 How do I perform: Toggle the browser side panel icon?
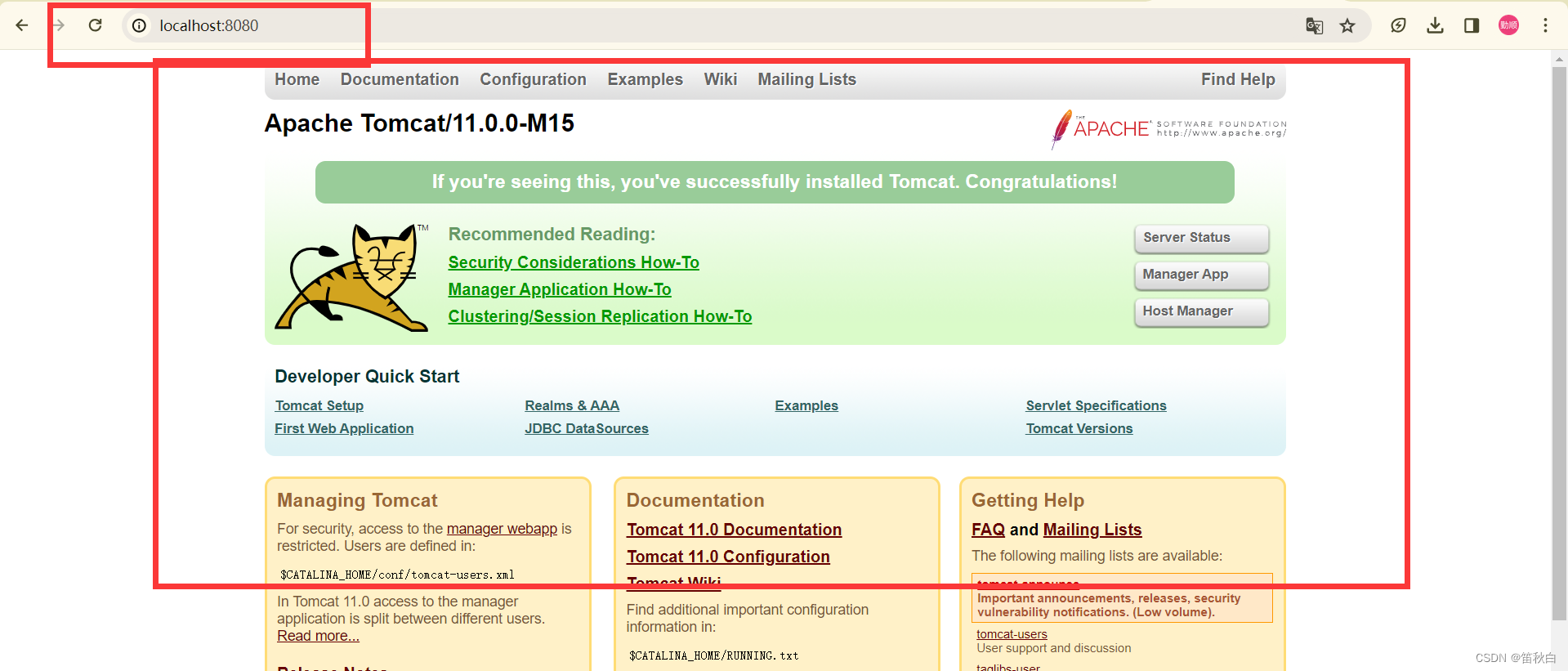pos(1472,25)
